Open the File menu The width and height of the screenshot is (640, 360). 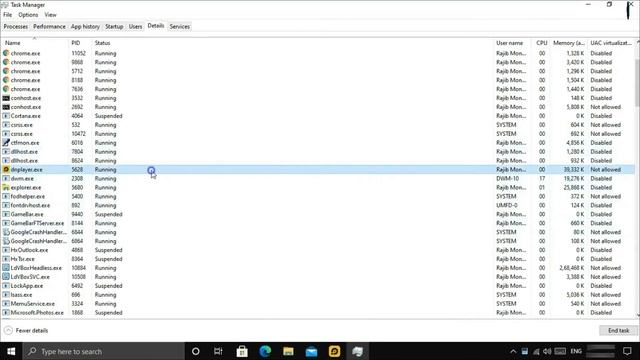point(7,15)
